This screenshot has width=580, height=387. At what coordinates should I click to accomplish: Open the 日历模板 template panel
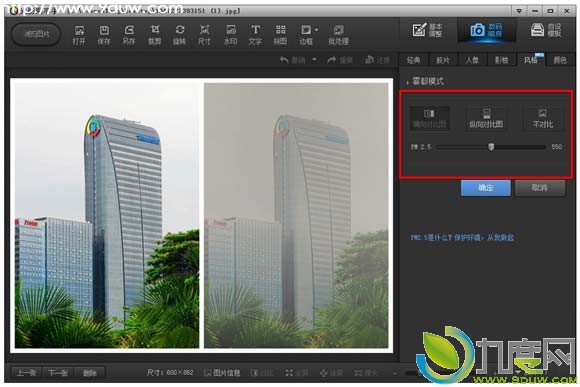point(546,30)
